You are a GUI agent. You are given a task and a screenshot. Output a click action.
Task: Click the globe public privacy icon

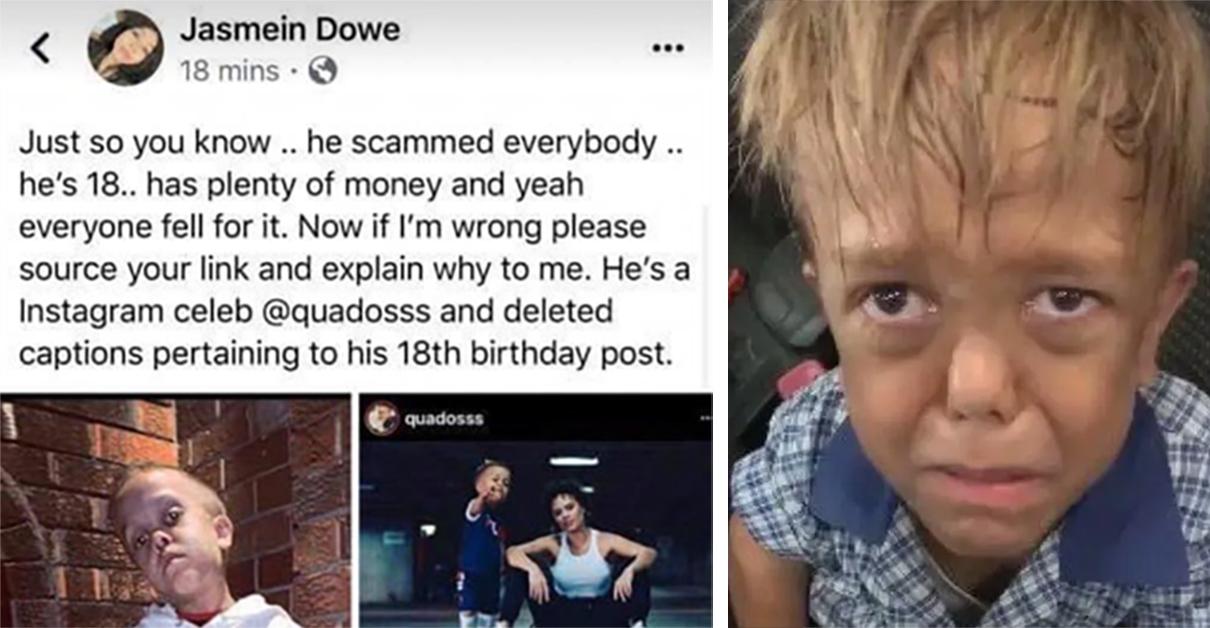322,70
